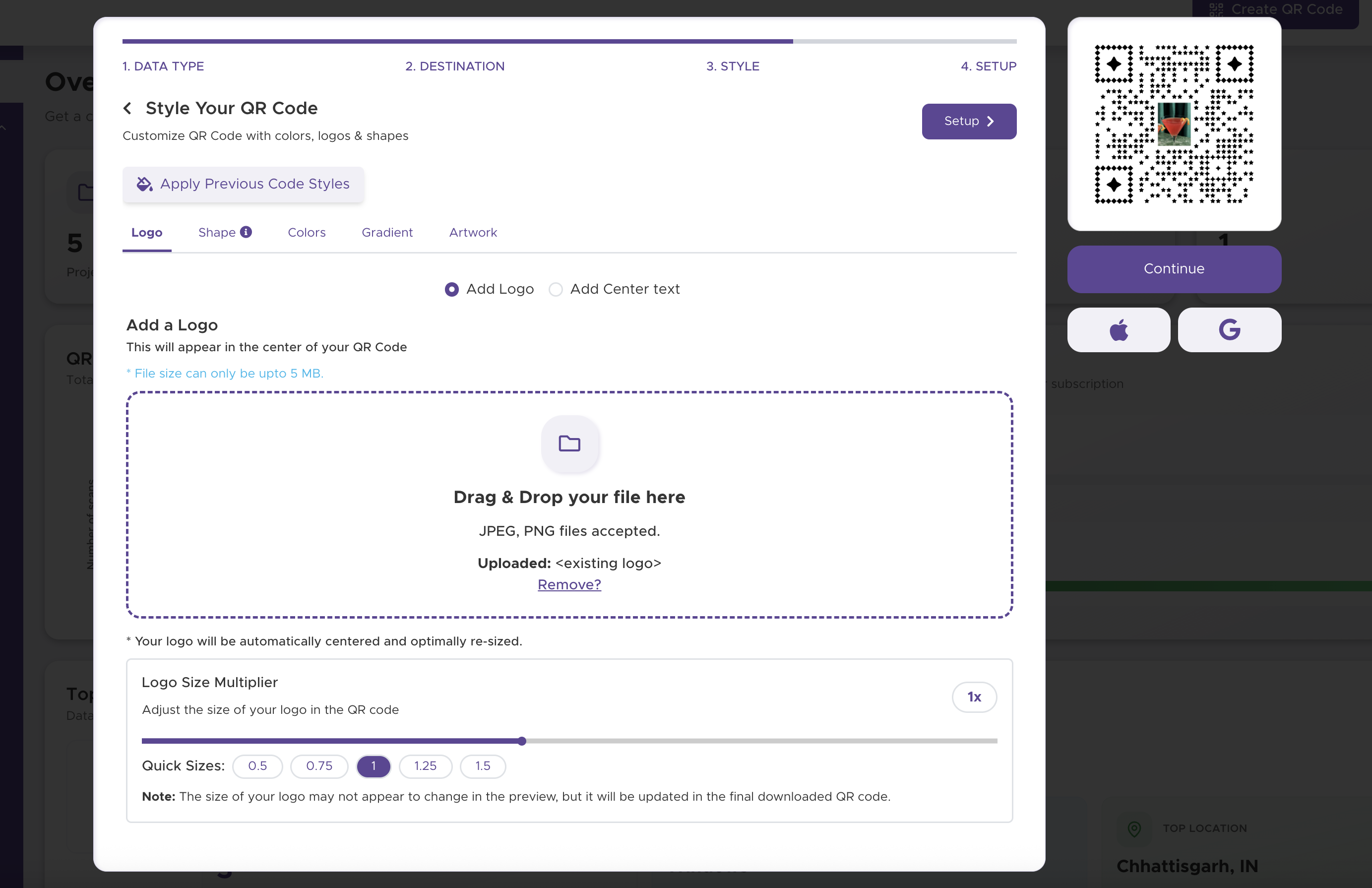Choose the 1.5 quick size option

click(482, 766)
